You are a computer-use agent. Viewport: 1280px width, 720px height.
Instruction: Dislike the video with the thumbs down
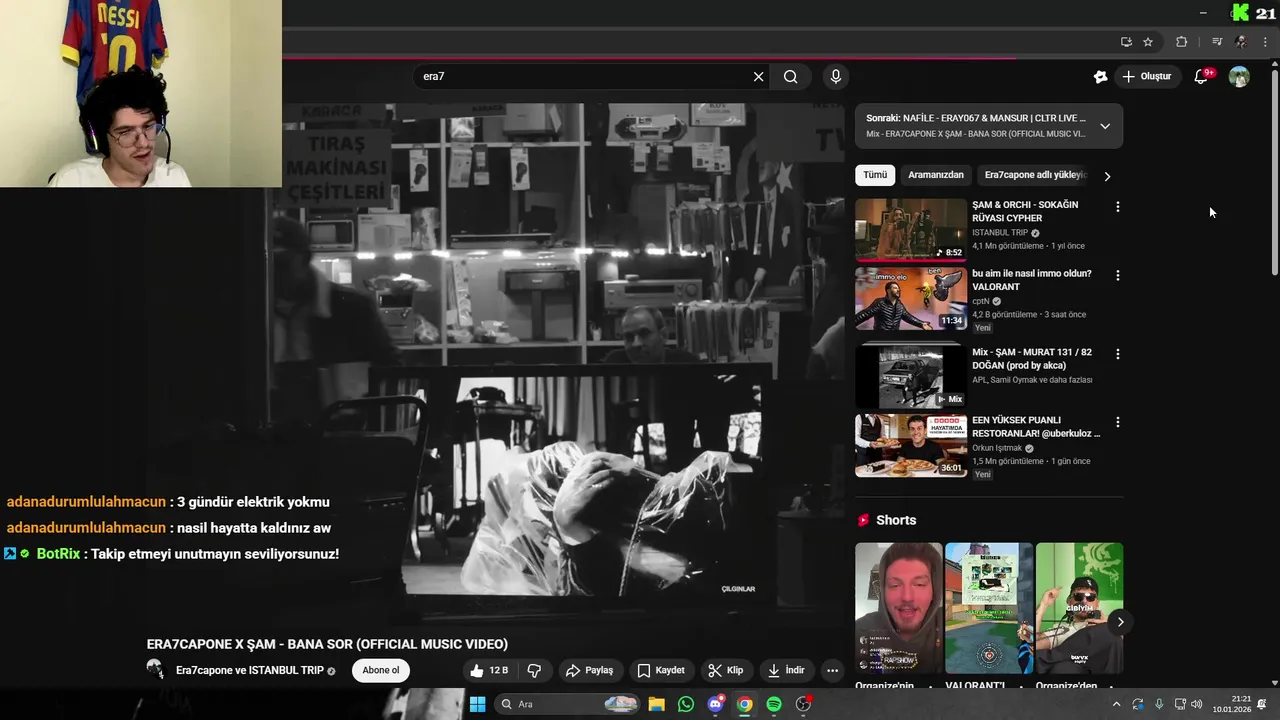pyautogui.click(x=534, y=671)
